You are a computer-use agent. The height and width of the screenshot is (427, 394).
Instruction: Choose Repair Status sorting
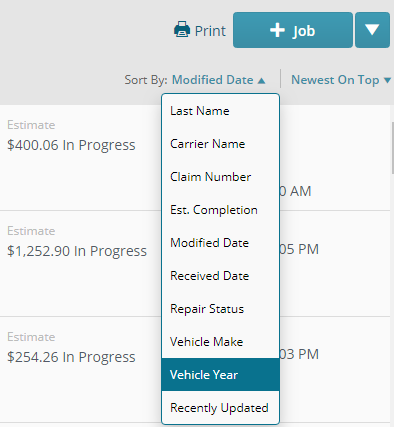220,309
